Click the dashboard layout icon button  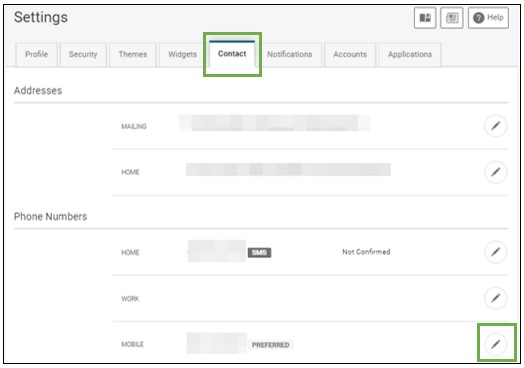pyautogui.click(x=425, y=18)
